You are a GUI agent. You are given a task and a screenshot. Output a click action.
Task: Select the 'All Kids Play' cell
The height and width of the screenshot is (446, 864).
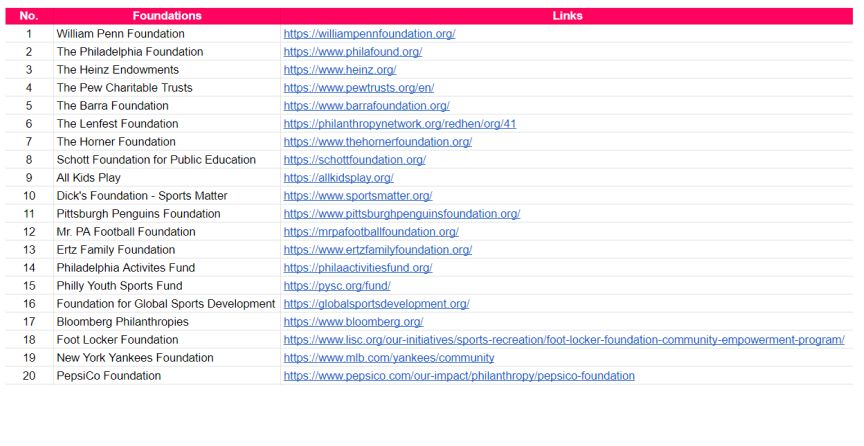pos(167,178)
